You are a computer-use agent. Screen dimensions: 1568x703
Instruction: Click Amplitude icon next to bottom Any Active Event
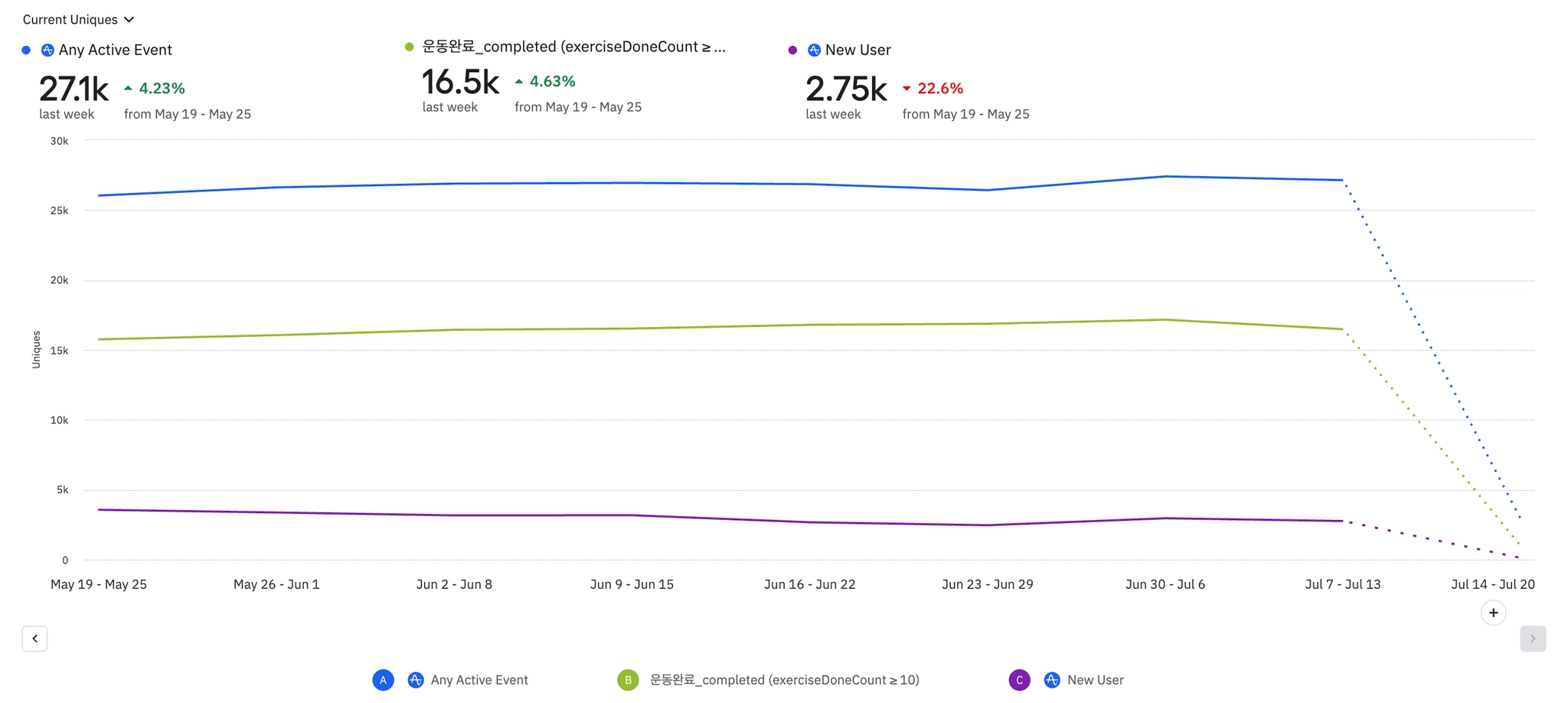(416, 679)
